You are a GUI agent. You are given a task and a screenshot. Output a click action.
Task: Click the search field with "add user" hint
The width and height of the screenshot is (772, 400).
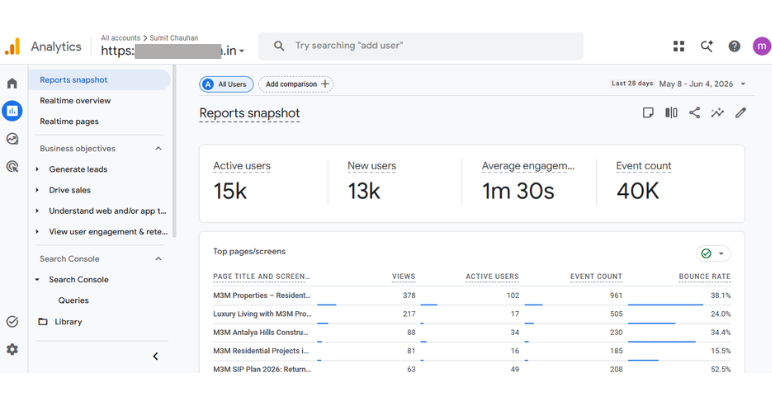coord(421,46)
